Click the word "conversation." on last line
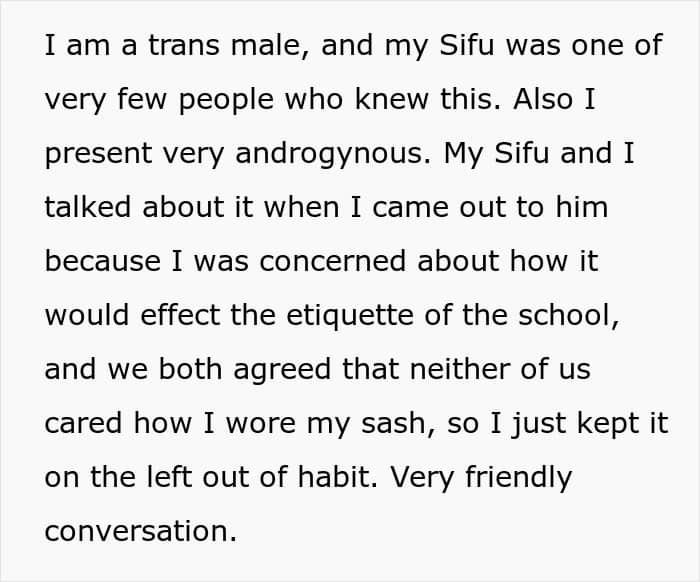The height and width of the screenshot is (582, 700). 141,531
